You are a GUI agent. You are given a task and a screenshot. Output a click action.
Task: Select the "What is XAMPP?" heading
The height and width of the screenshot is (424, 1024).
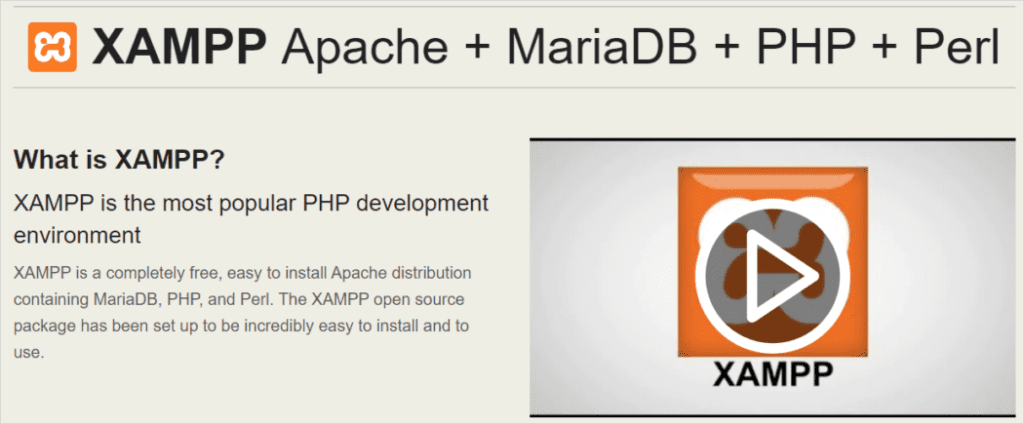(118, 159)
